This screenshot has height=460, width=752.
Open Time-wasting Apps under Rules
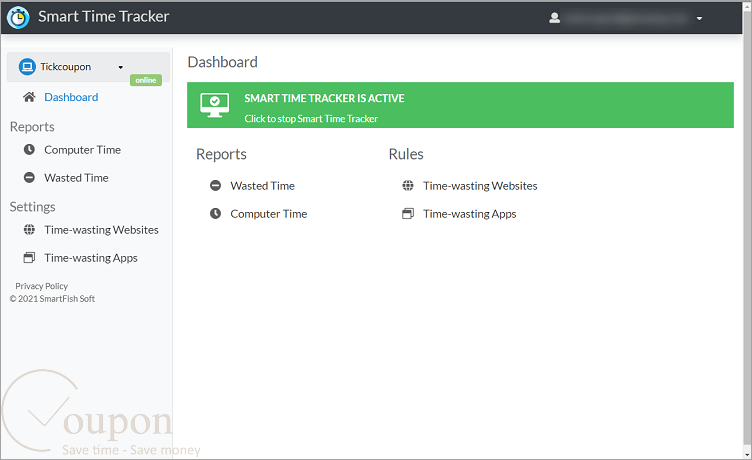(x=470, y=213)
